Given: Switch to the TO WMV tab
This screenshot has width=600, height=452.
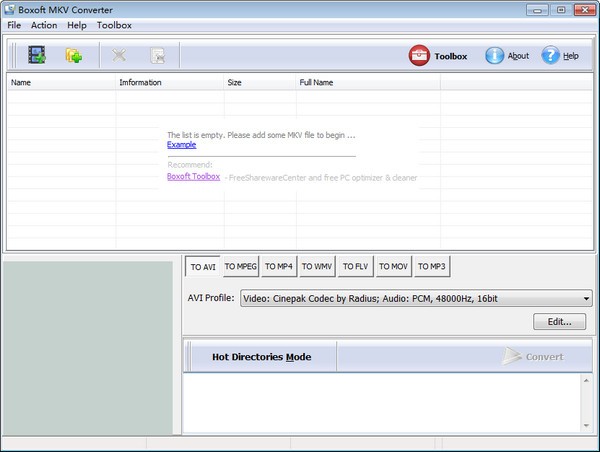Looking at the screenshot, I should pyautogui.click(x=317, y=266).
